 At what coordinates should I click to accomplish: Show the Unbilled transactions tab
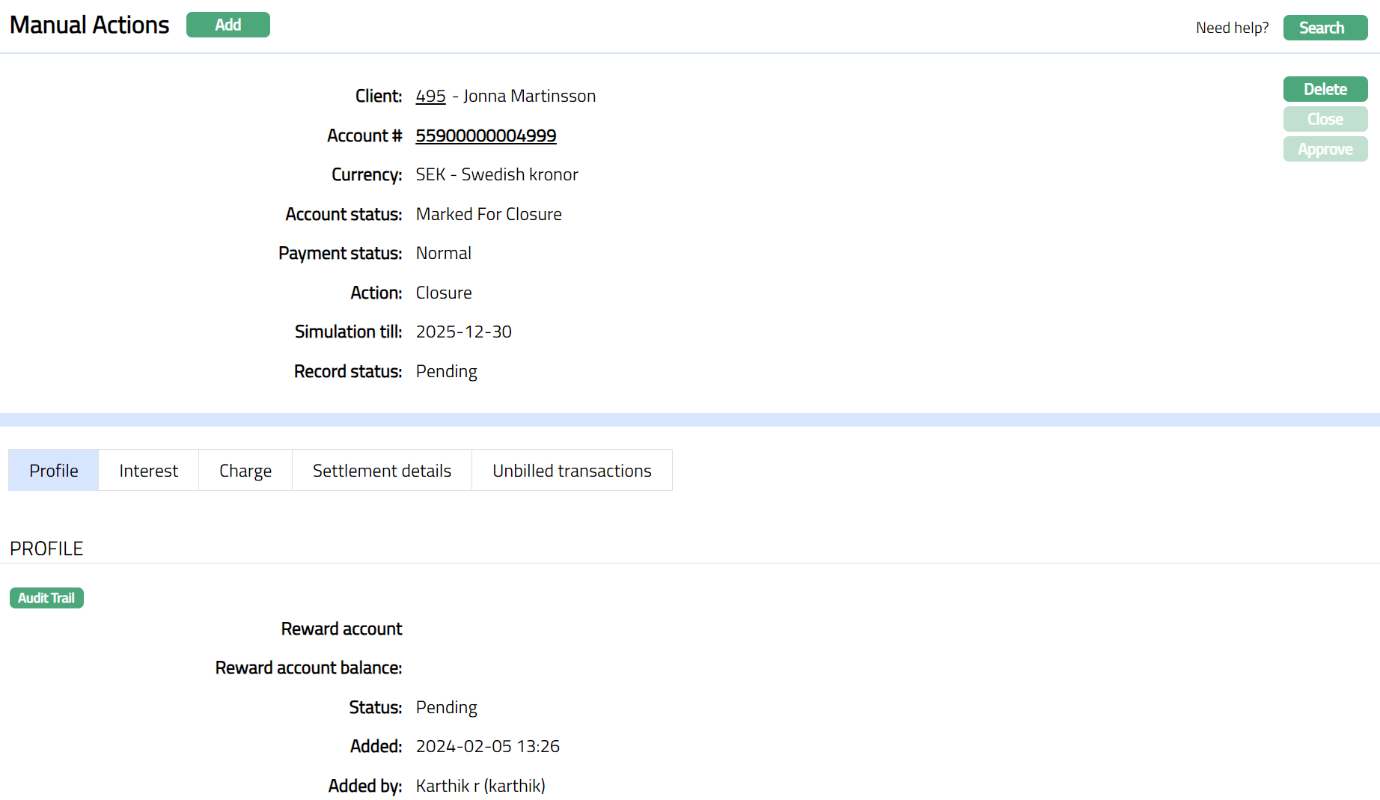[572, 471]
